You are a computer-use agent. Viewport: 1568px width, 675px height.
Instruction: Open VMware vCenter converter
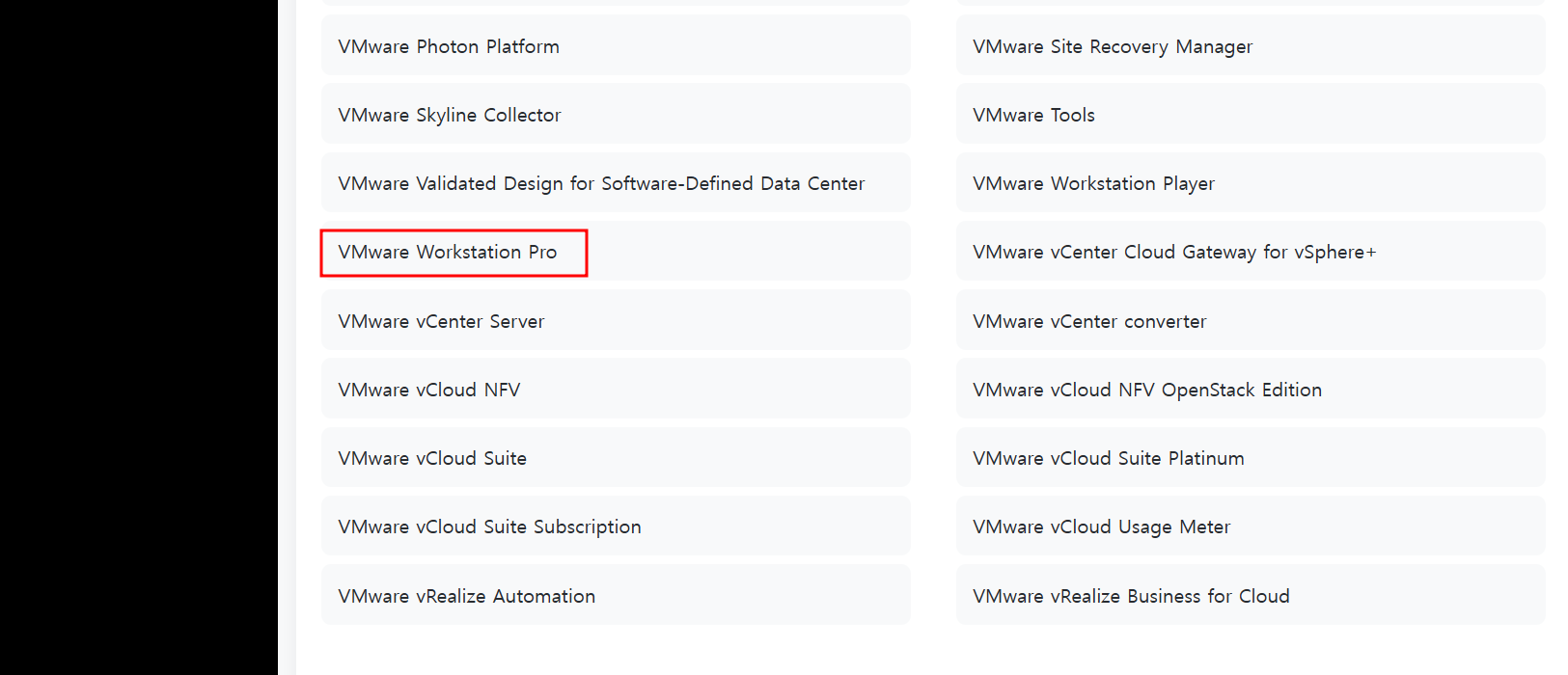(x=1251, y=320)
